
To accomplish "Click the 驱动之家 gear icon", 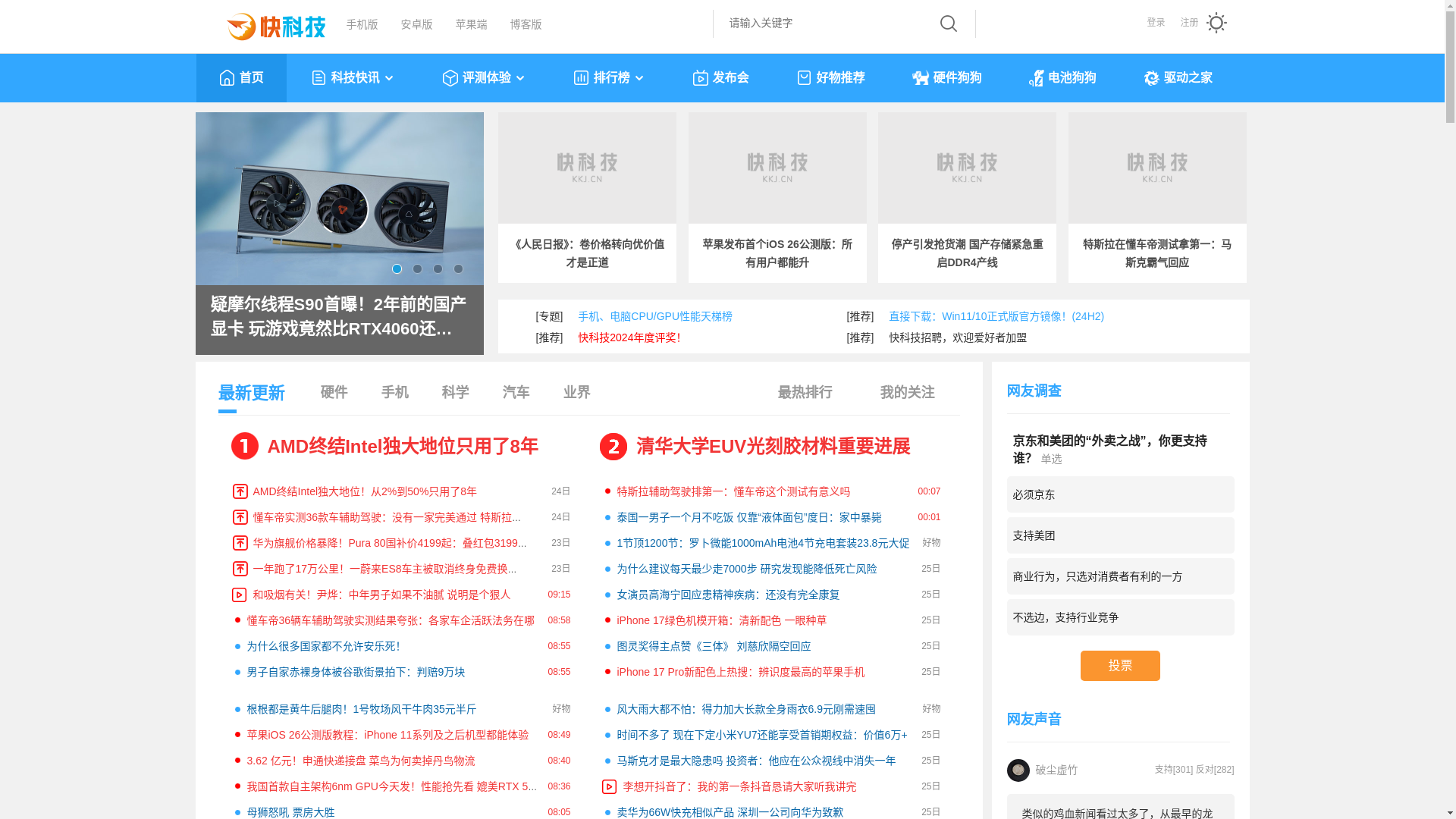I will coord(1151,78).
